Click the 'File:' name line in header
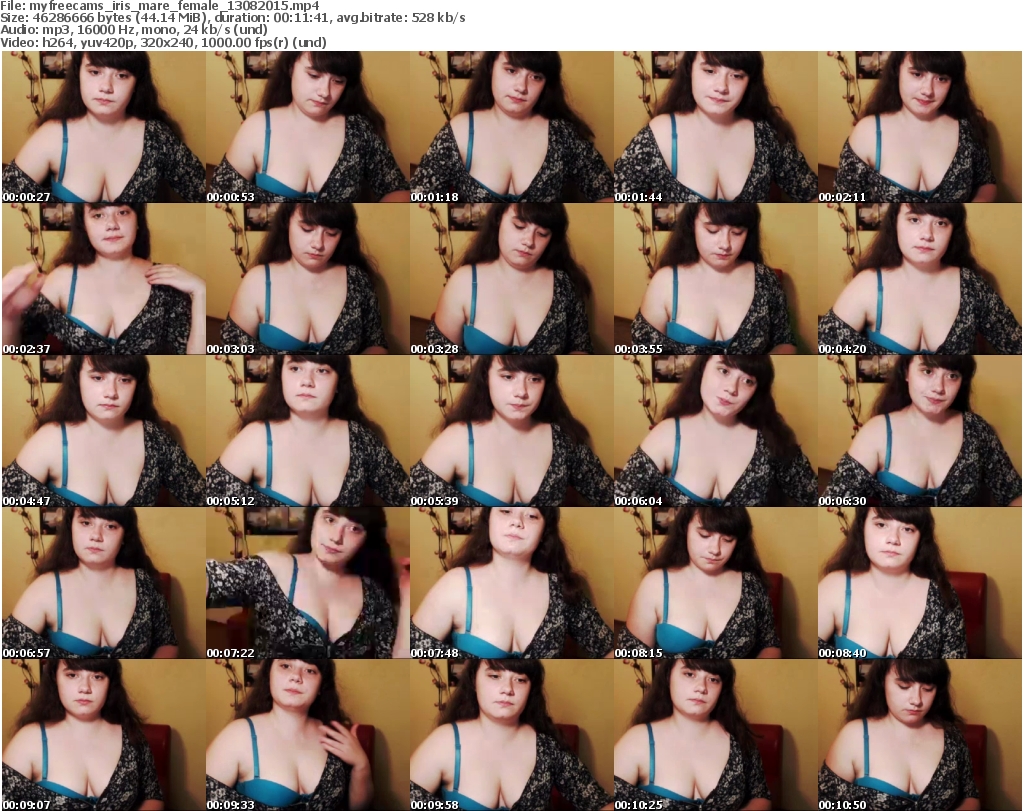 [x=160, y=6]
